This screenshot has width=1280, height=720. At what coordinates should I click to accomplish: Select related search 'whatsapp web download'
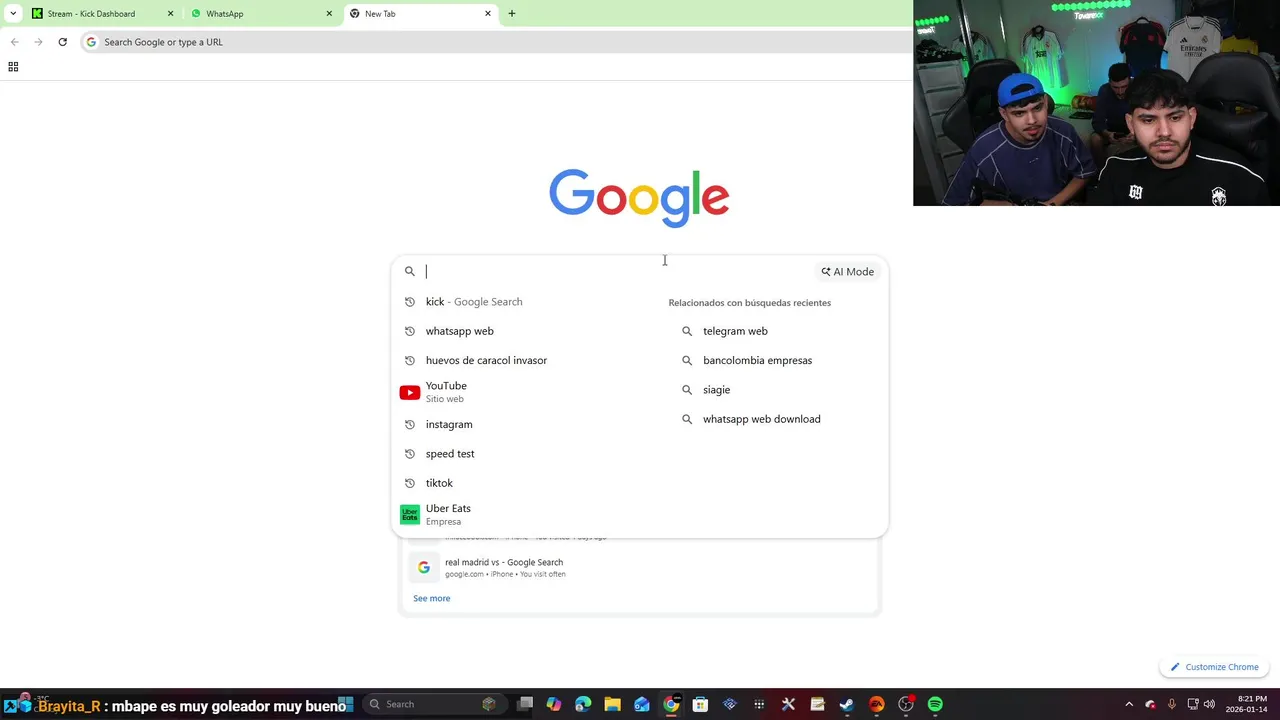761,419
